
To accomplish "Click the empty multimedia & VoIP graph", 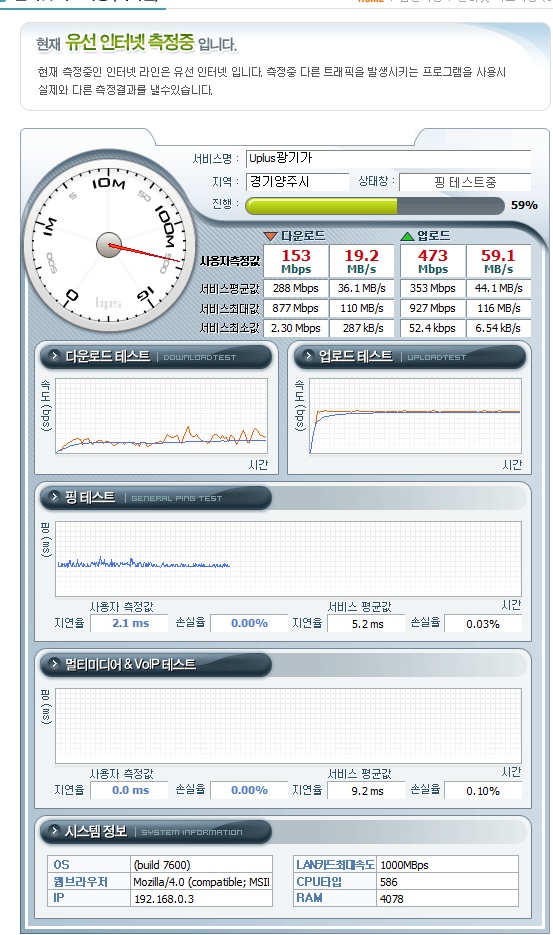I will 288,726.
